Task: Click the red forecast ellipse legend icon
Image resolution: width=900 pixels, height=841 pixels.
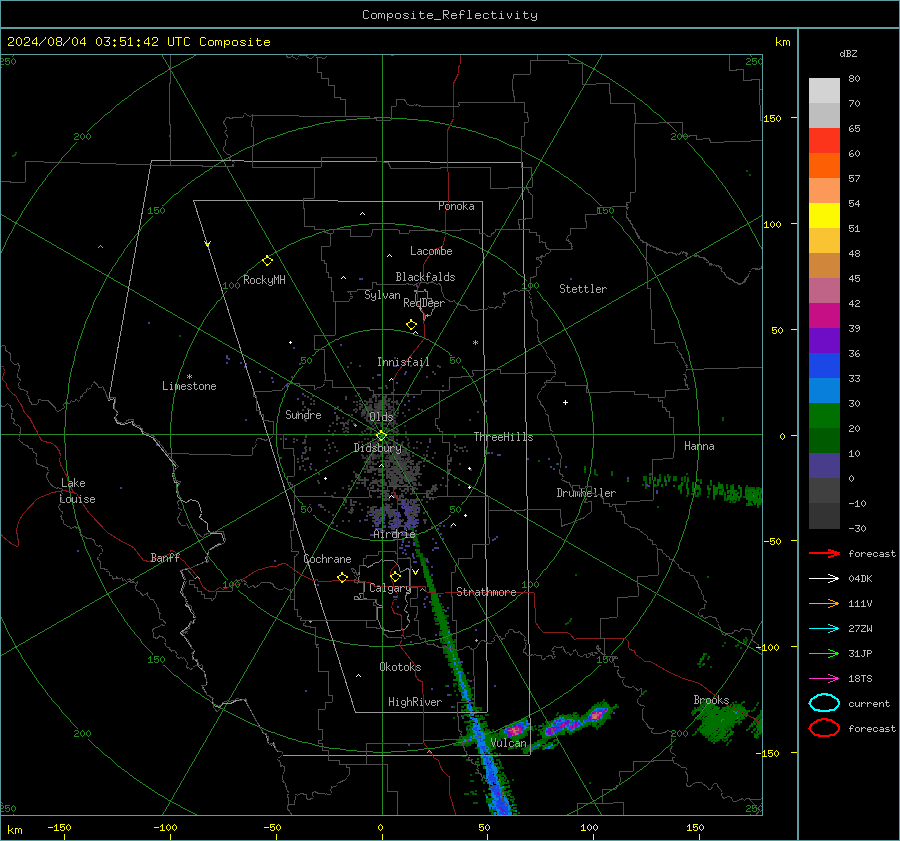Action: 824,728
